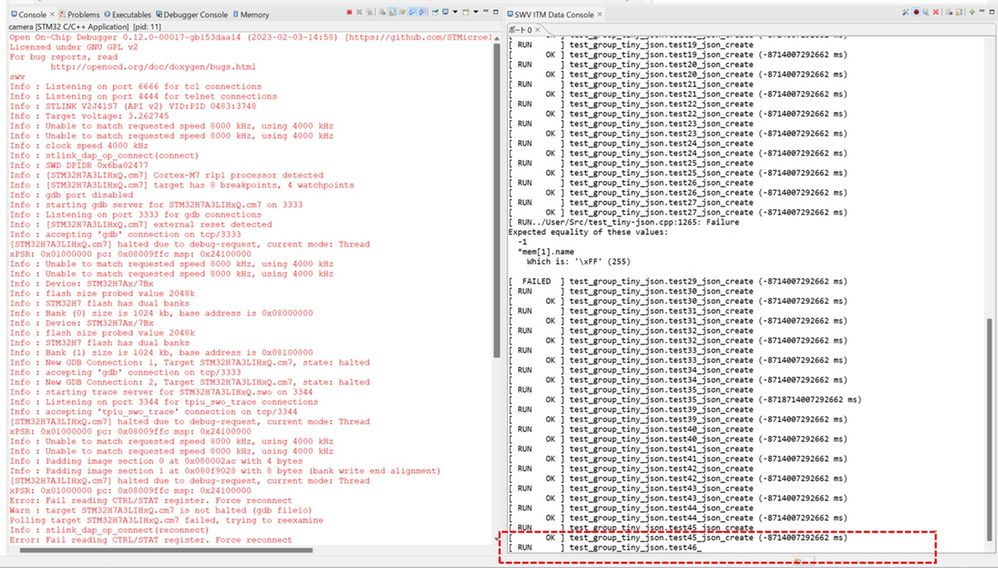This screenshot has width=998, height=568.
Task: Maximize the SWV ITM Data Console view
Action: pos(992,11)
